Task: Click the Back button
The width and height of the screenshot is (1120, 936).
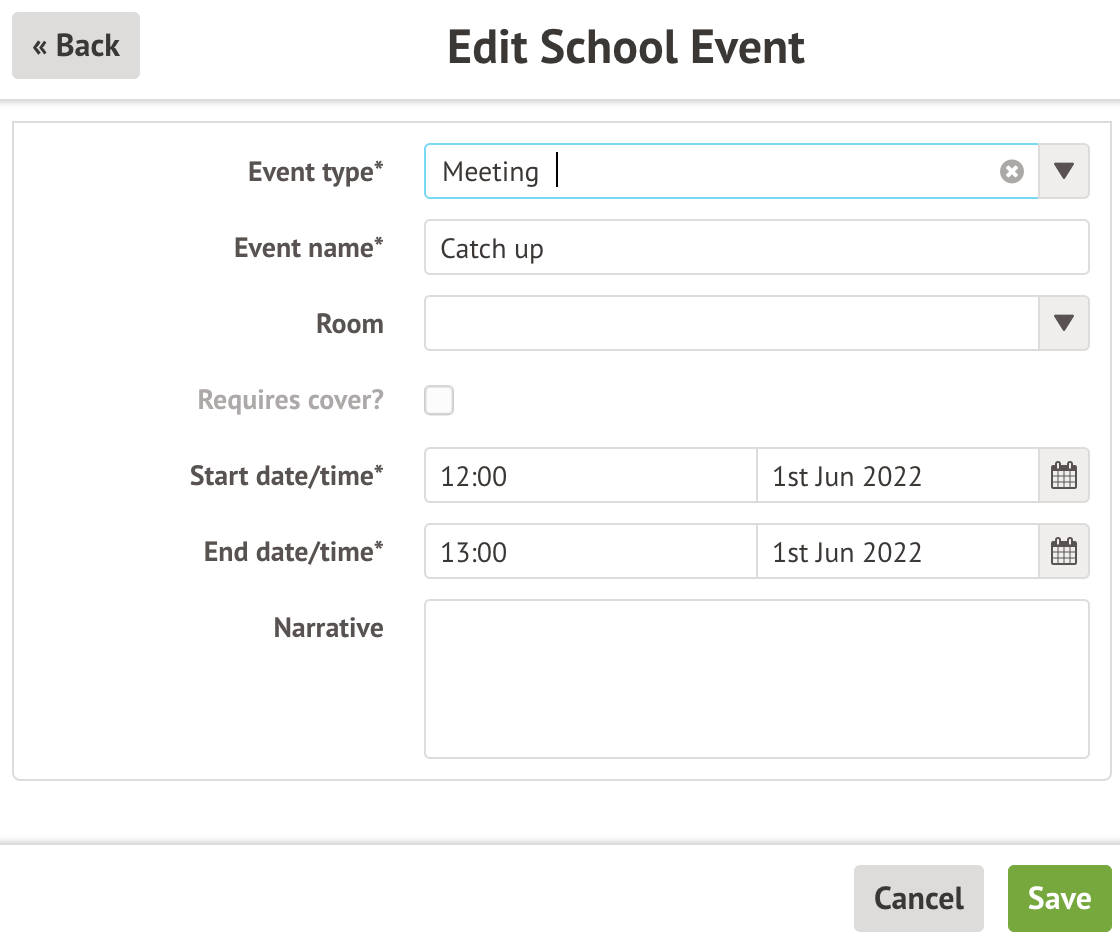Action: pos(76,46)
